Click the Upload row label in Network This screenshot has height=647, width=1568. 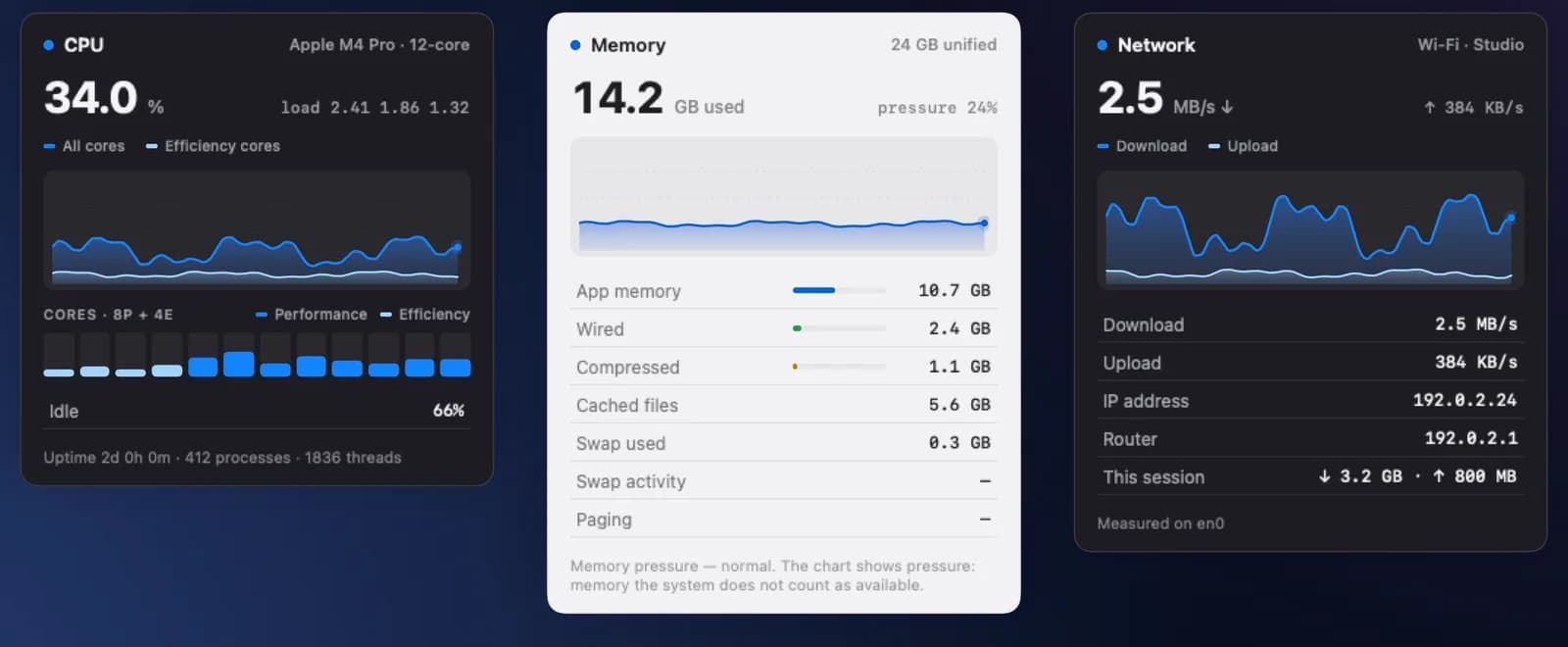click(1132, 364)
